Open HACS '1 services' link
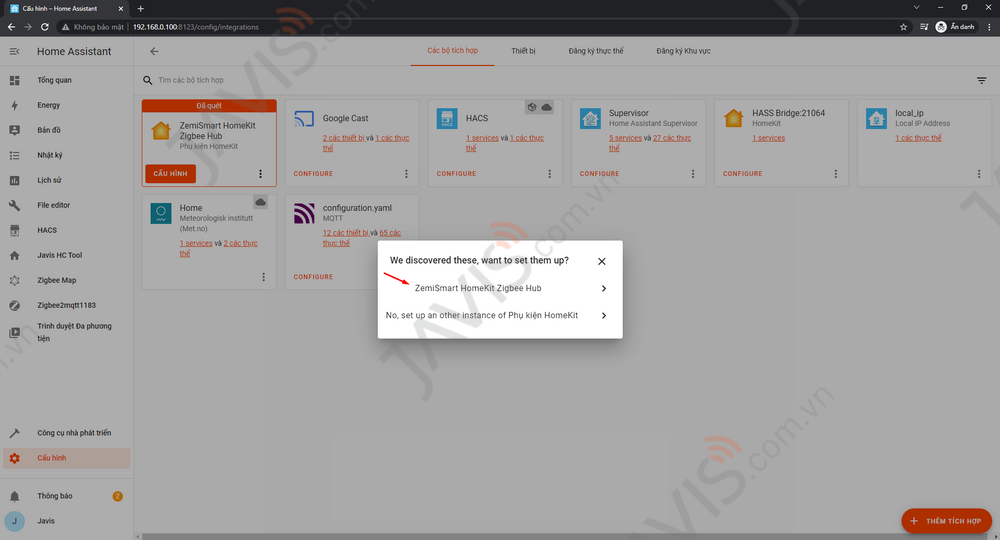Screen dimensions: 1000x540 pyautogui.click(x=482, y=138)
